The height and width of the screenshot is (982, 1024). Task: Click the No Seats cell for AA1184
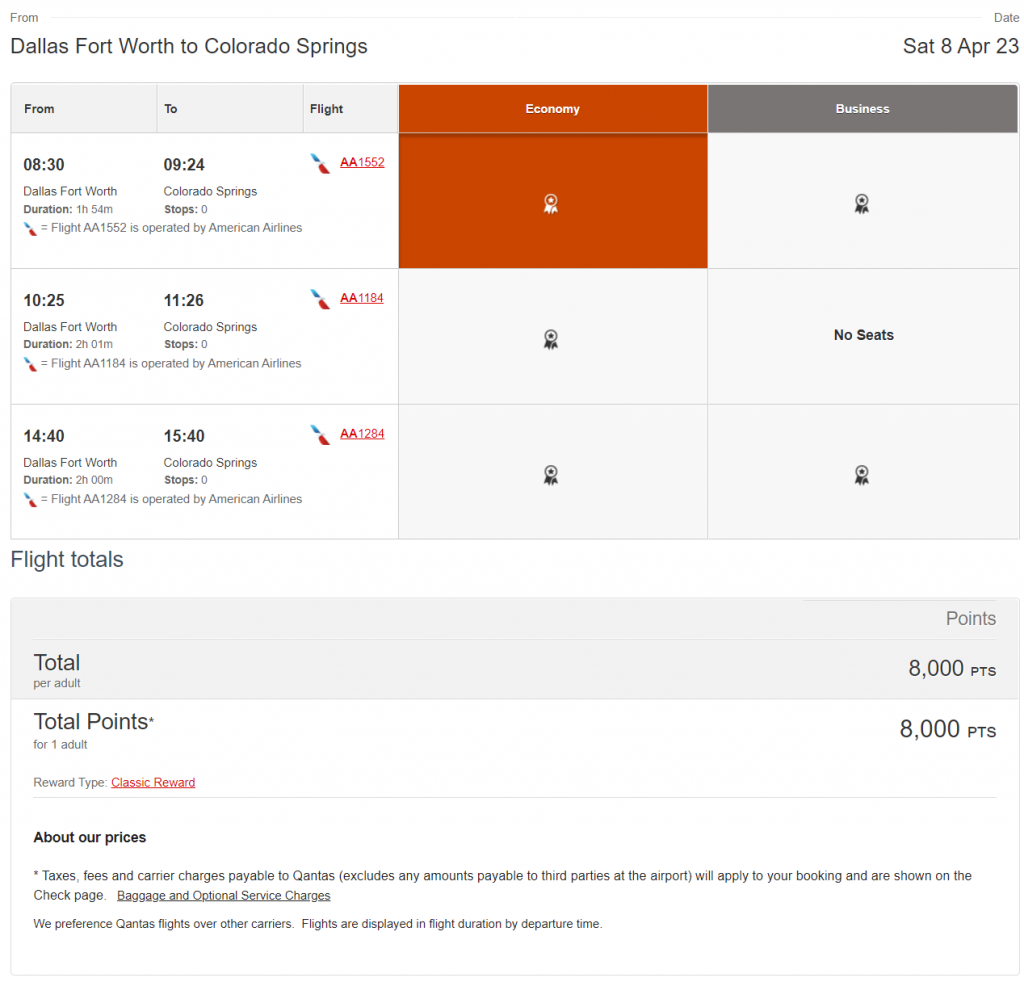[863, 336]
